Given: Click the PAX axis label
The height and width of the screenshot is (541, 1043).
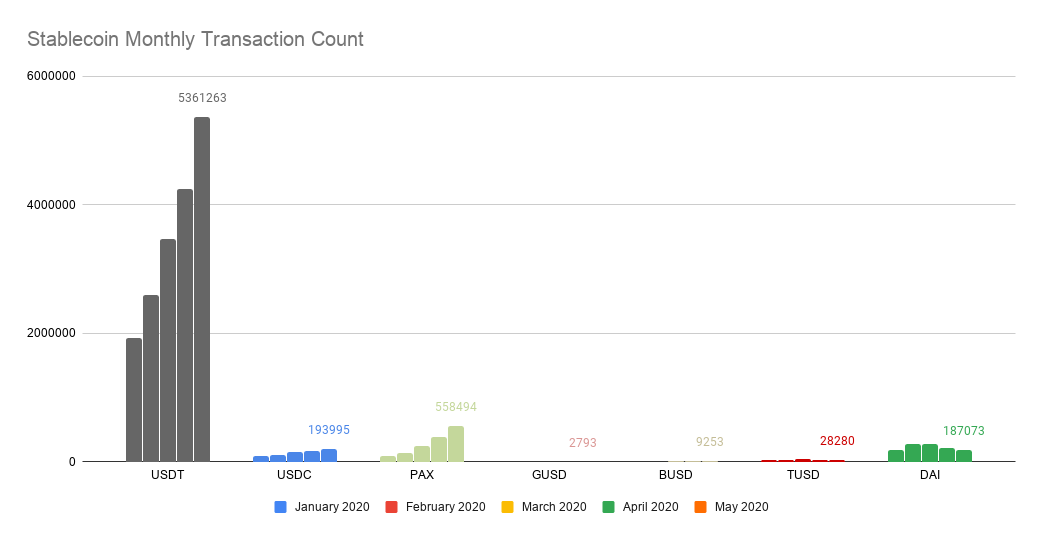Looking at the screenshot, I should (422, 475).
